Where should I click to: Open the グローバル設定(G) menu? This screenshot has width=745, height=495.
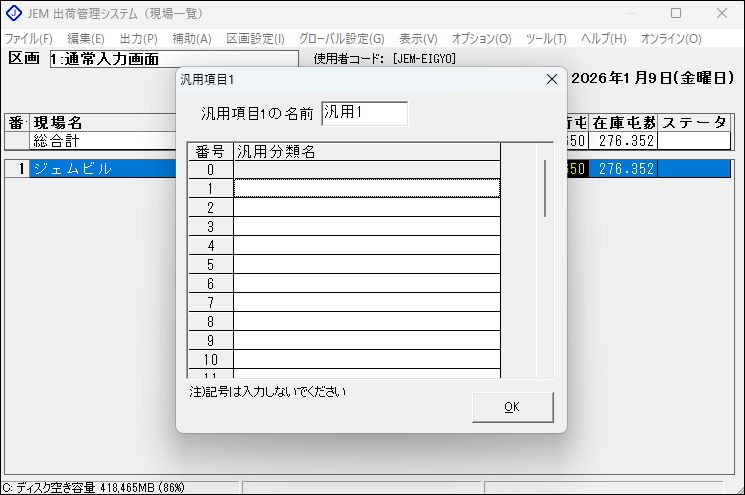[x=341, y=38]
